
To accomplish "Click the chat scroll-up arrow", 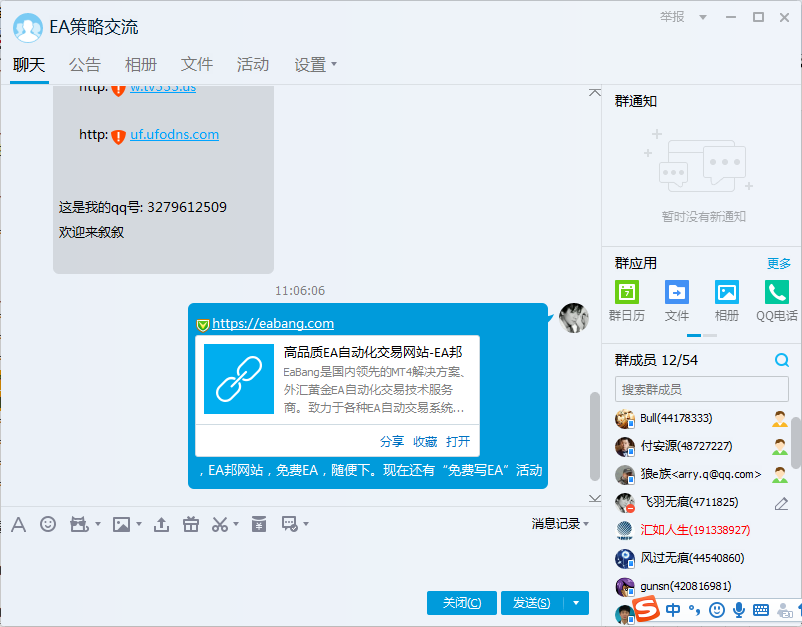I will coord(594,93).
